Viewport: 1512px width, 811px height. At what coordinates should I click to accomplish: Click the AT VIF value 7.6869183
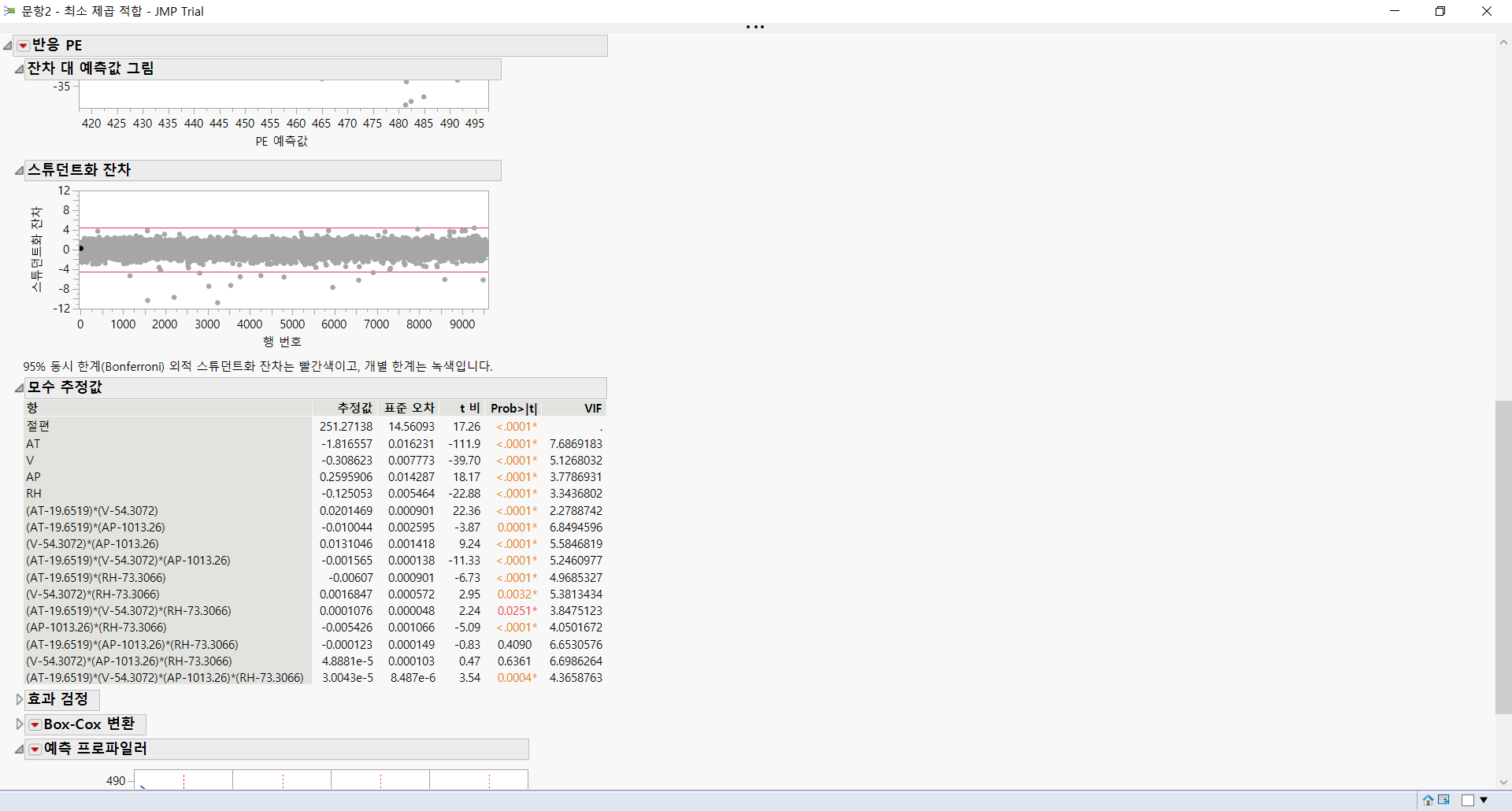[576, 444]
